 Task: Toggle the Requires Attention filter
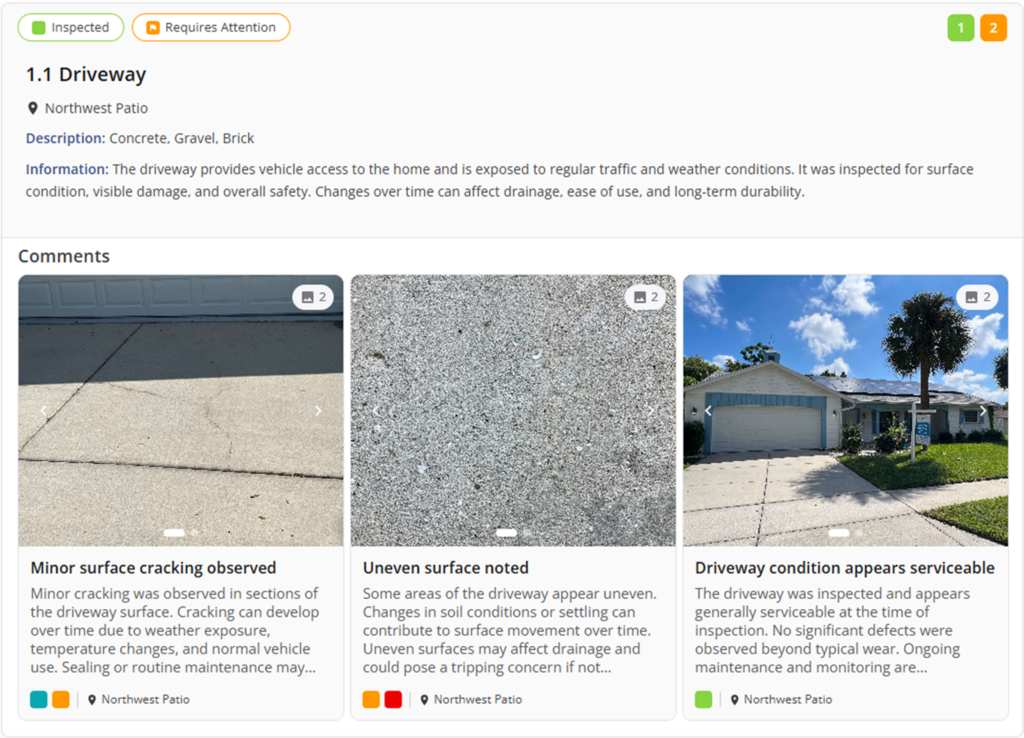click(210, 27)
